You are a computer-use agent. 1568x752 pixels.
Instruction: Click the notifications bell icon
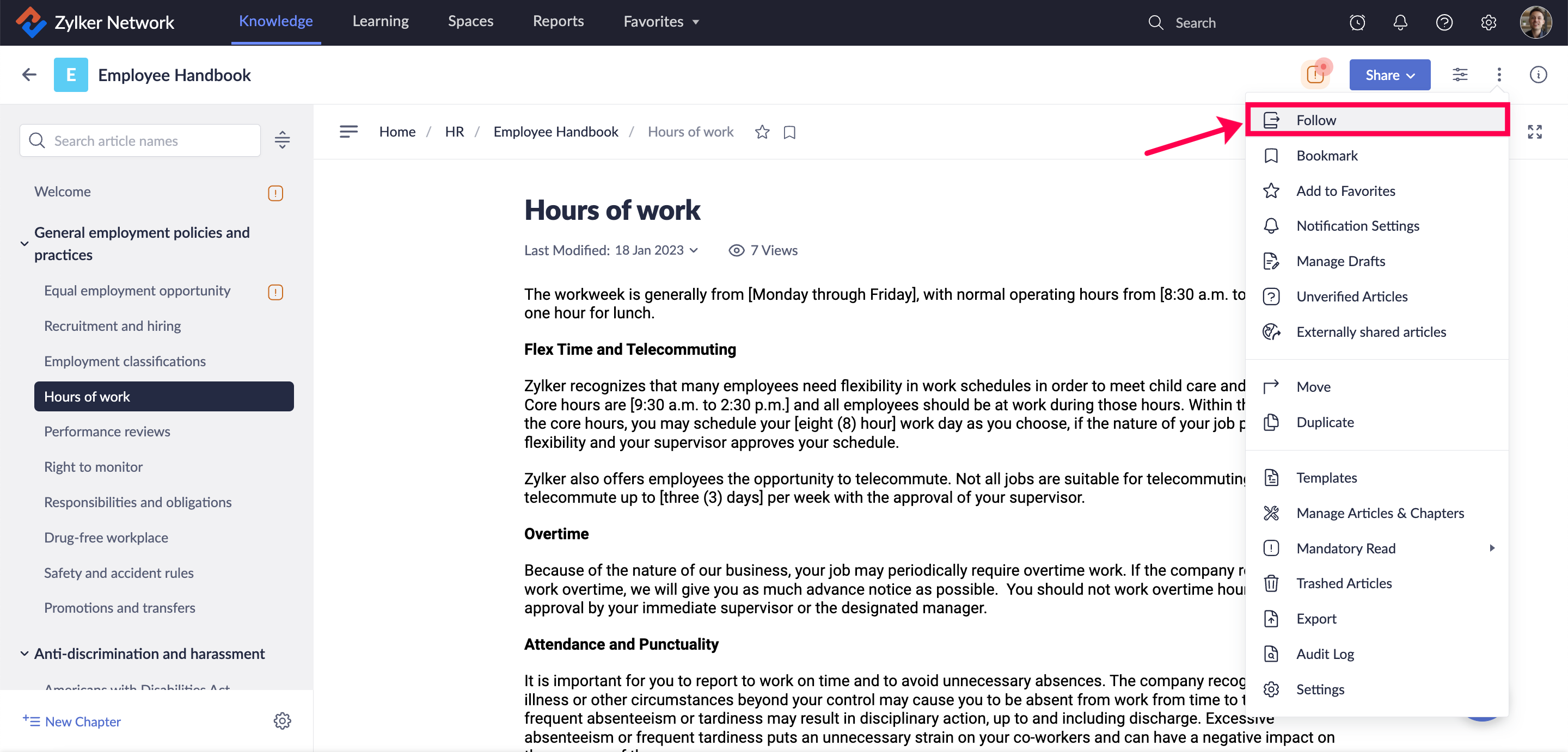1400,22
